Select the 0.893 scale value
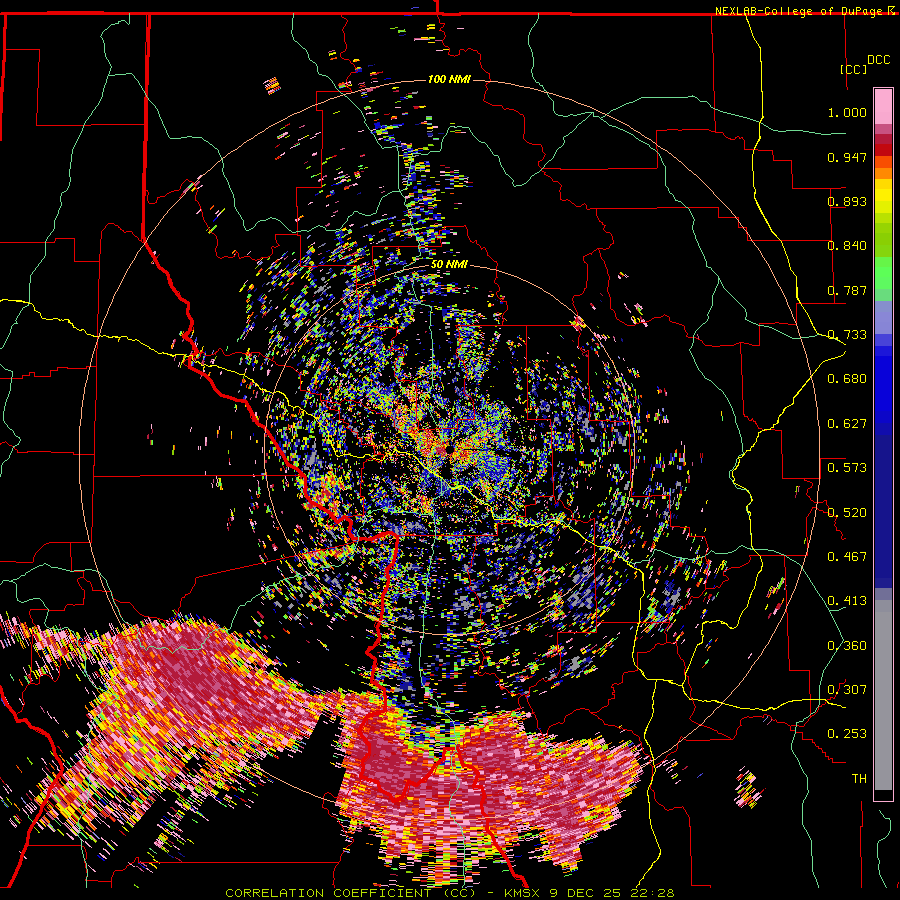 [x=847, y=201]
